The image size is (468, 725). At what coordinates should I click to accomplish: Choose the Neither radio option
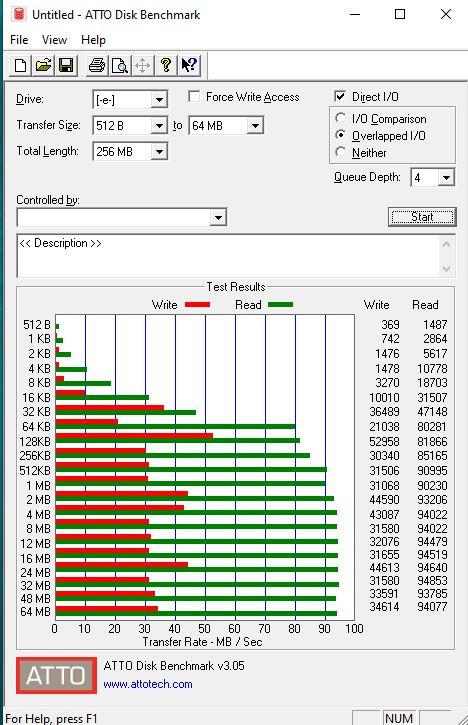(340, 152)
